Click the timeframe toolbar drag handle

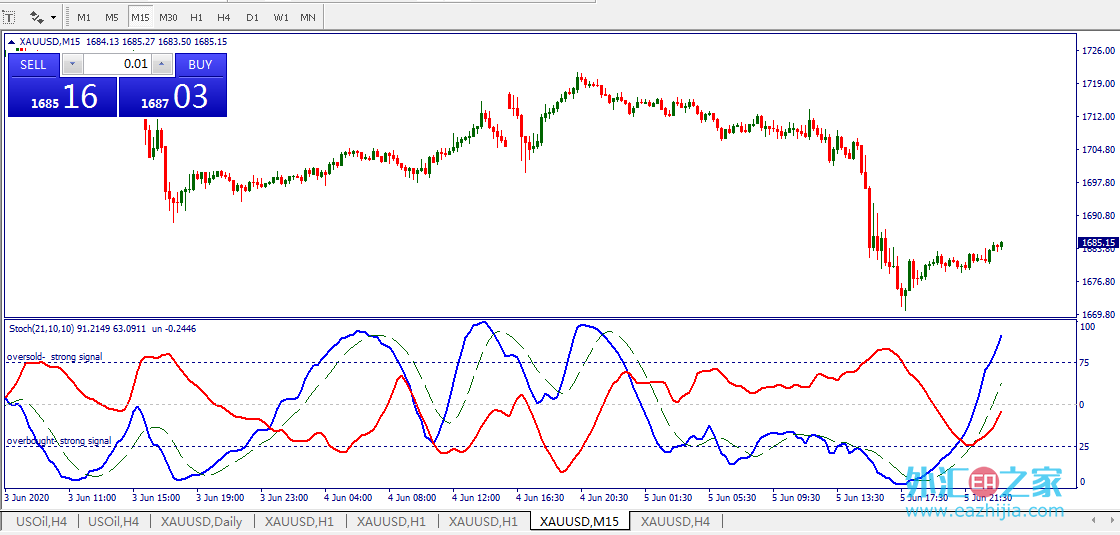point(66,16)
